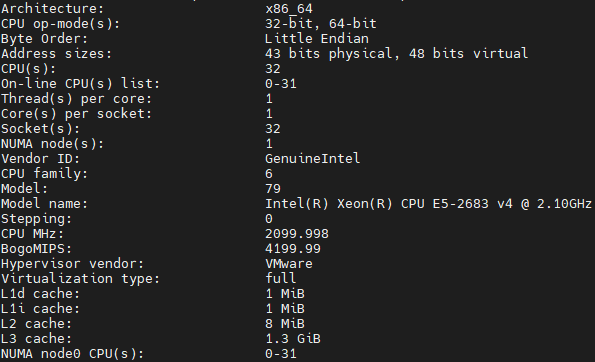
Task: Click the Intel Xeon E5-2683 model name
Action: (x=428, y=204)
